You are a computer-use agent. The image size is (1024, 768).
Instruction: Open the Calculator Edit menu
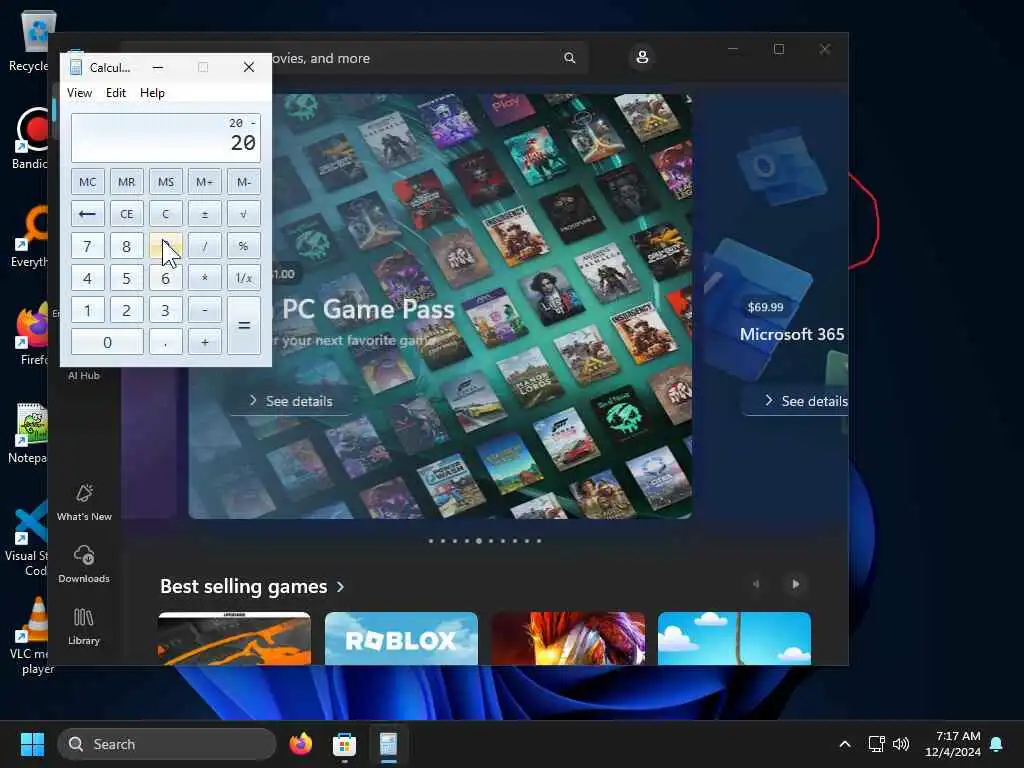116,93
